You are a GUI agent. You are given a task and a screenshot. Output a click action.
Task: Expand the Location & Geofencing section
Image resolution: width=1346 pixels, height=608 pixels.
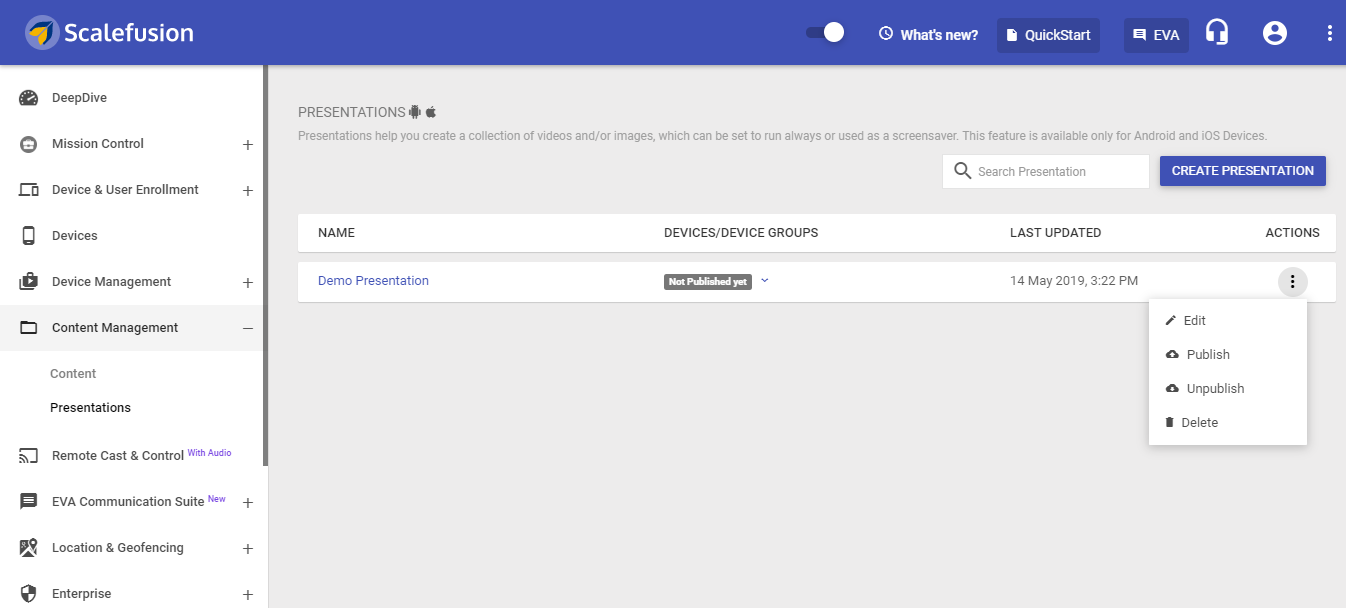[248, 549]
